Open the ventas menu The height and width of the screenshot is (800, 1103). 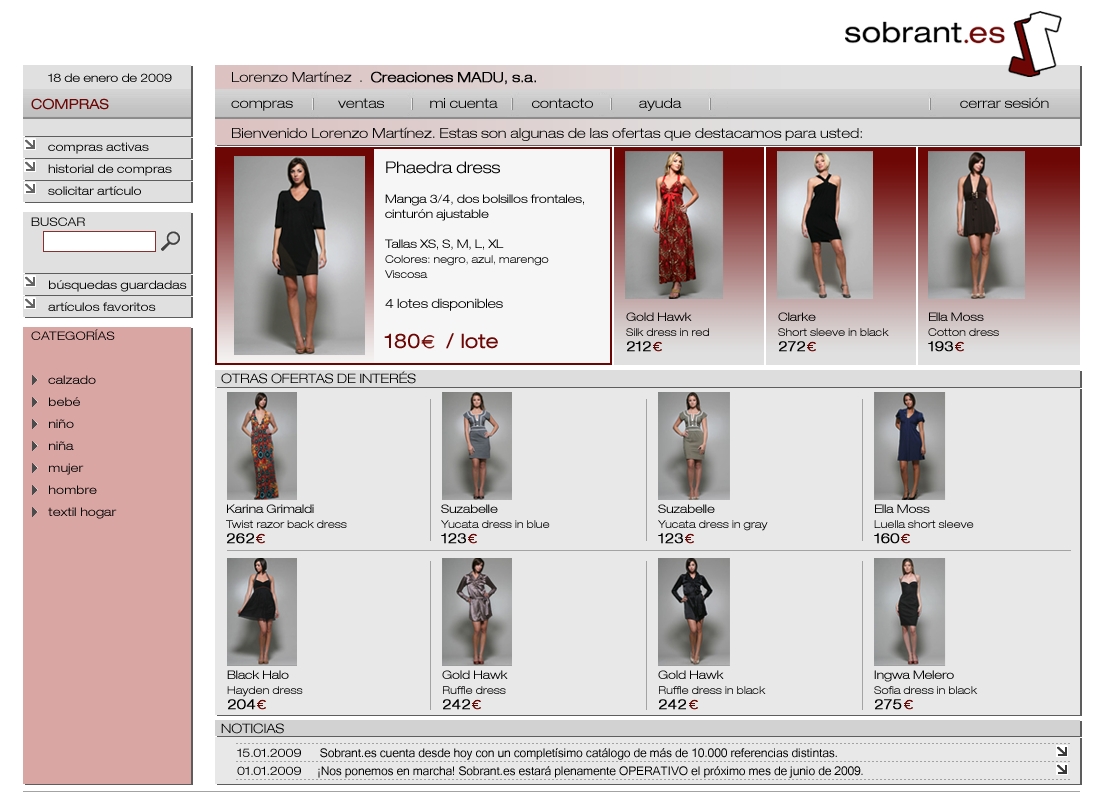[x=361, y=103]
